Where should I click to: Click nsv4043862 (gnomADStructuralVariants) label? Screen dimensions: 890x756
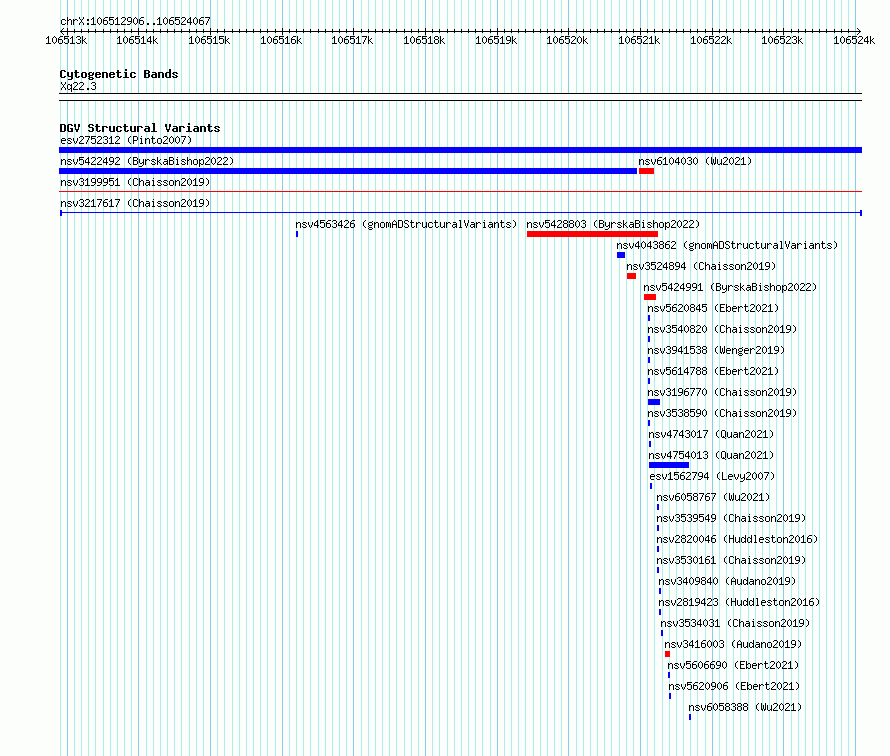727,245
